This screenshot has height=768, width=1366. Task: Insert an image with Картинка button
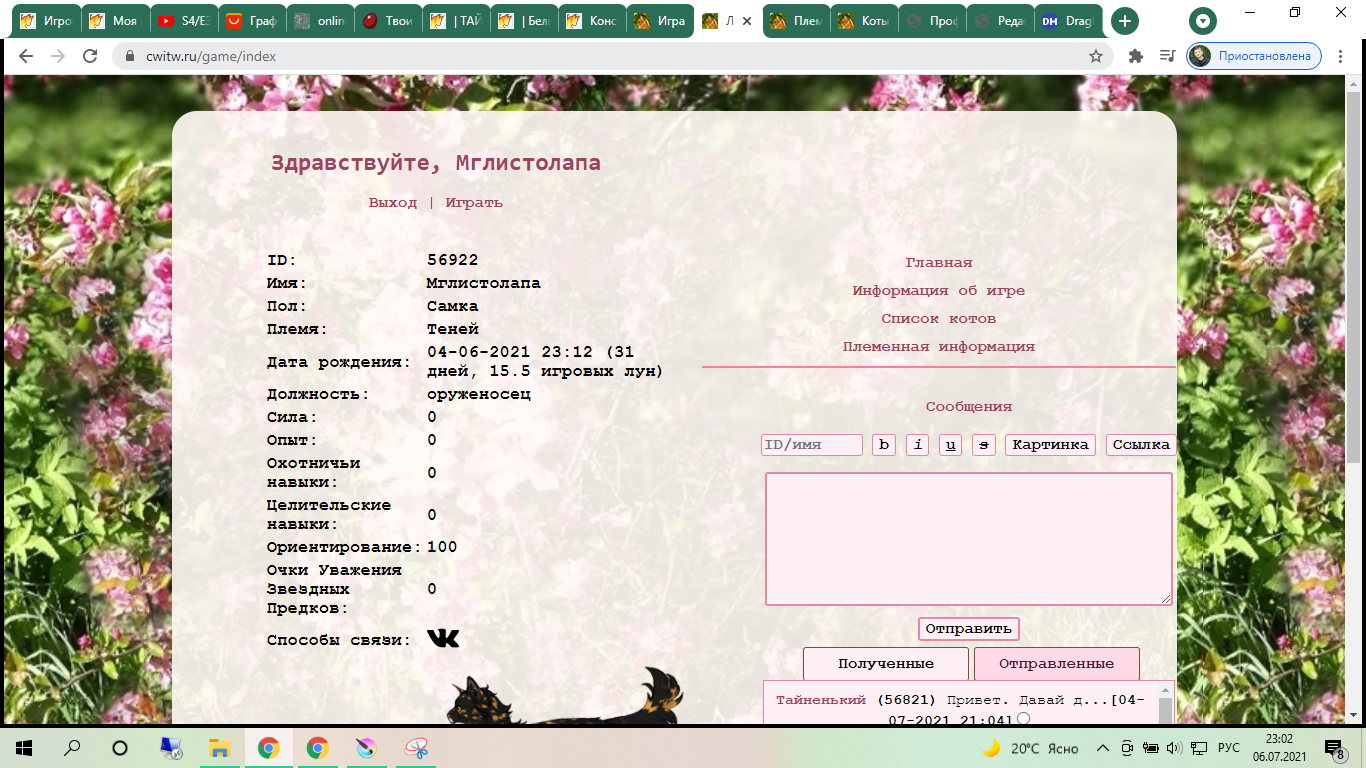pos(1051,445)
